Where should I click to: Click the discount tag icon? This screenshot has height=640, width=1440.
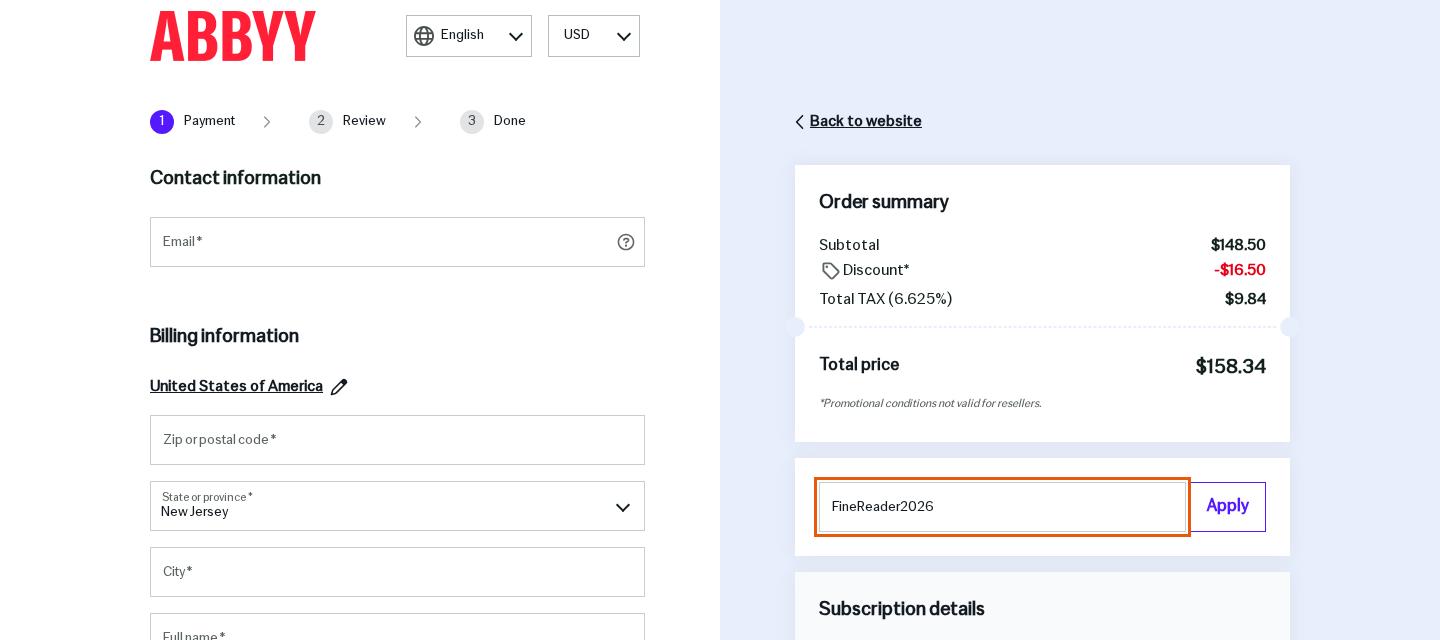point(830,271)
